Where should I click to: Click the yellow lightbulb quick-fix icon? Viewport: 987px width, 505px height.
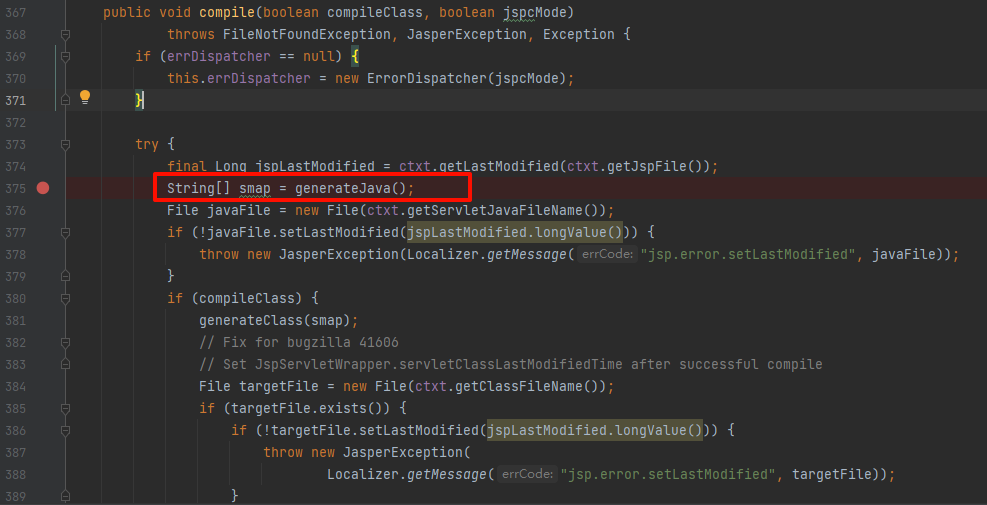85,97
